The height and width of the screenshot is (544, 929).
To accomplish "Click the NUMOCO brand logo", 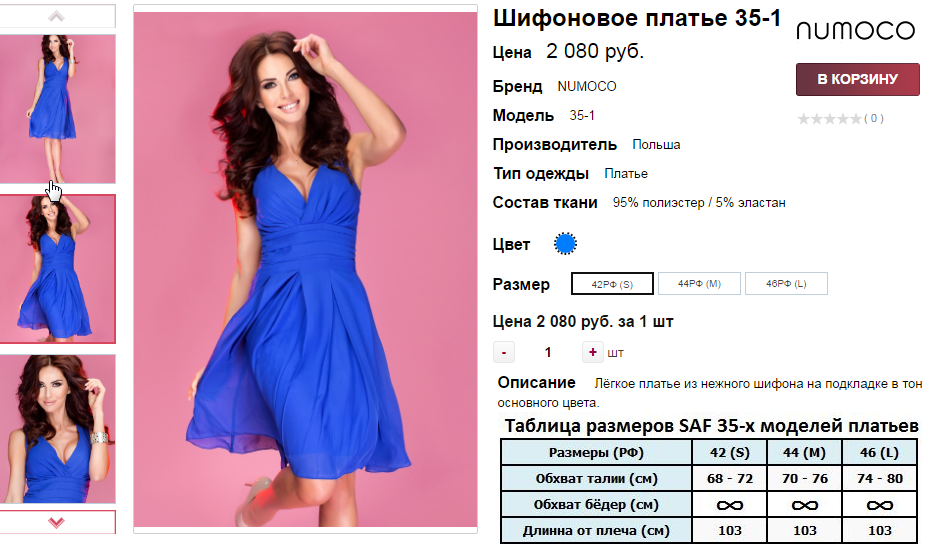I will [x=856, y=30].
